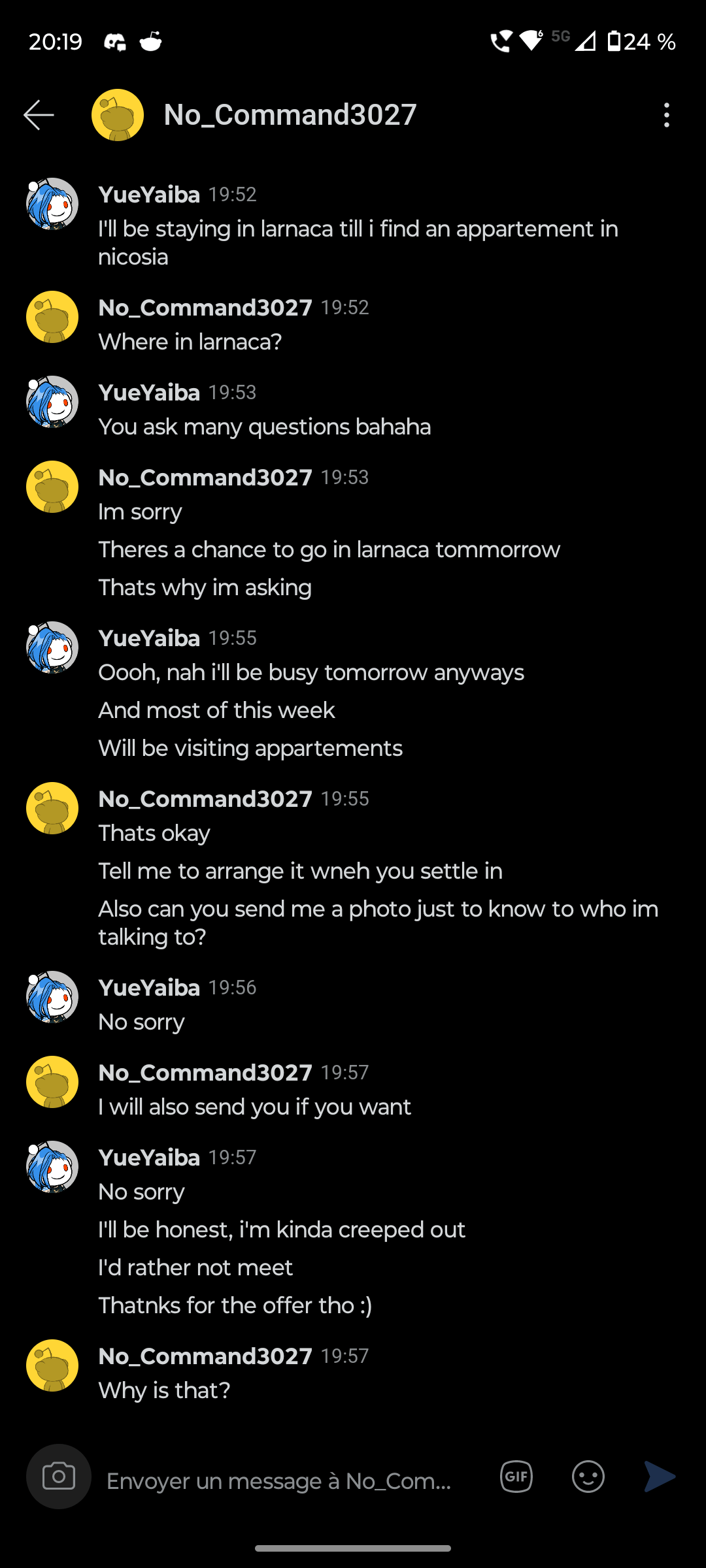Select the message 'I'd rather not meet'
706x1568 pixels.
[195, 1267]
